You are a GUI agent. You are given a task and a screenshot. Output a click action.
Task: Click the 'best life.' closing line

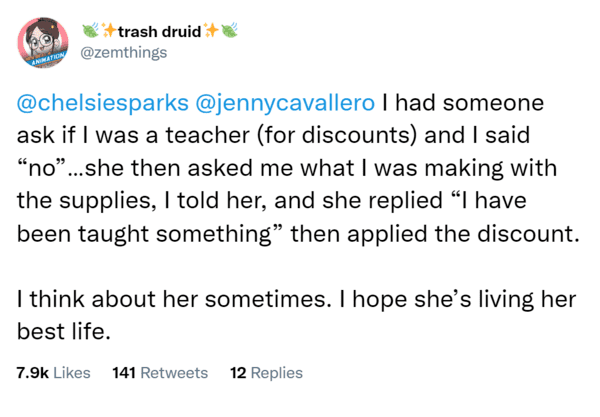[64, 331]
